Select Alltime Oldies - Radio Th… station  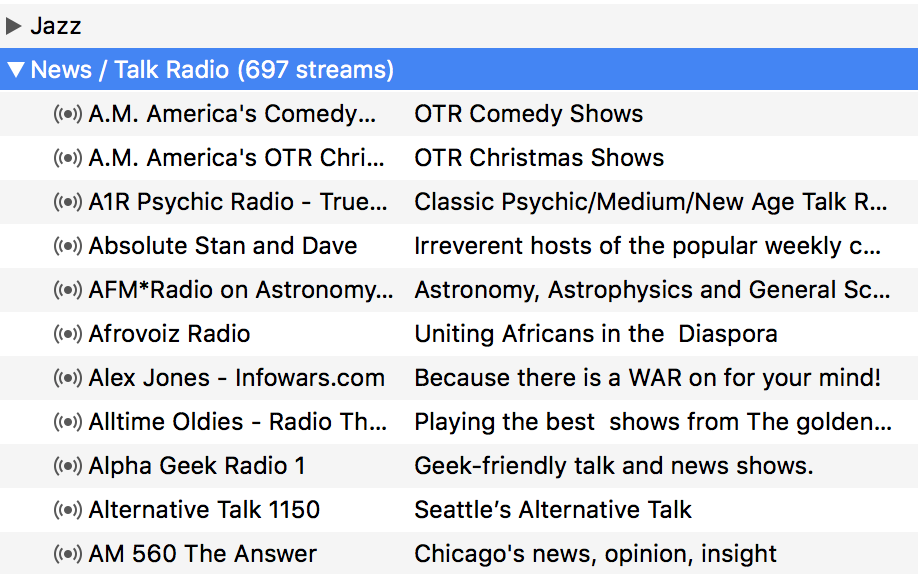pos(238,422)
